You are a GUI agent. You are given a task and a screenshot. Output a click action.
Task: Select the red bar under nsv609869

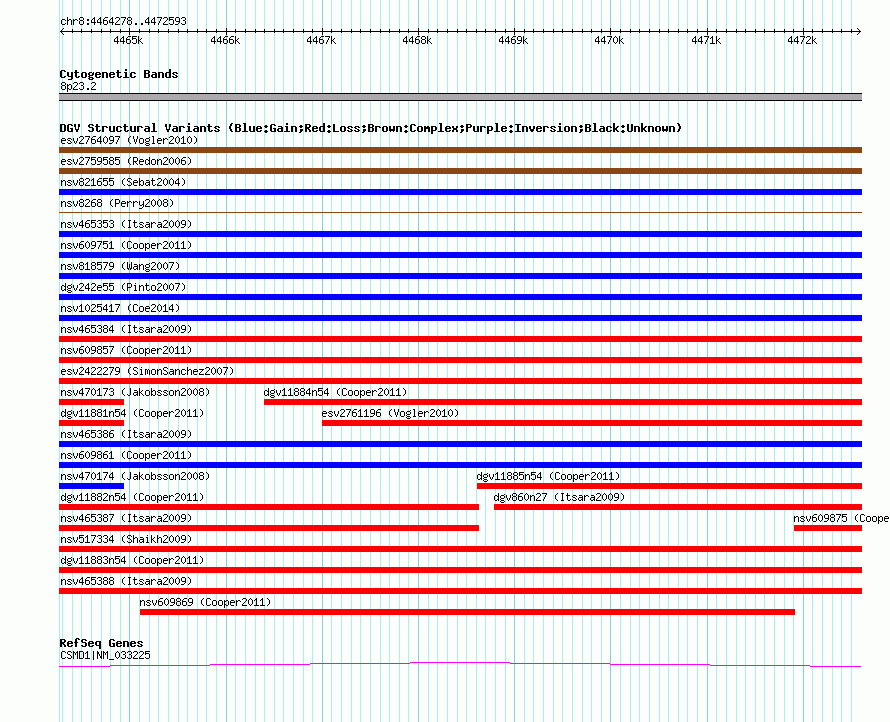click(x=467, y=612)
